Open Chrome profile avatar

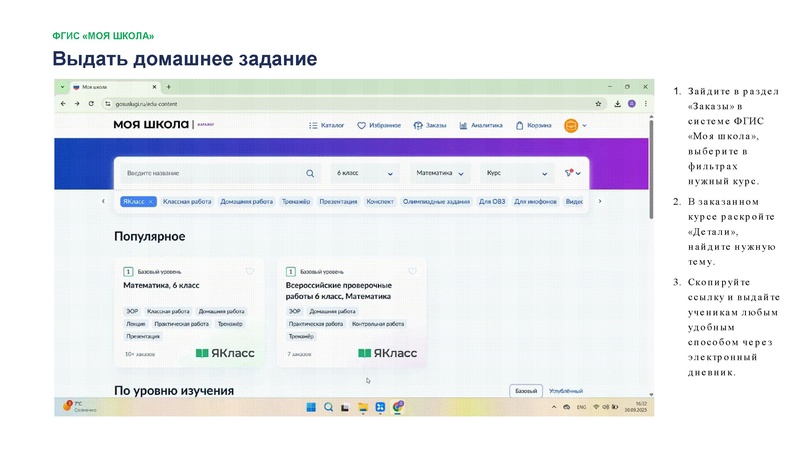coord(632,104)
